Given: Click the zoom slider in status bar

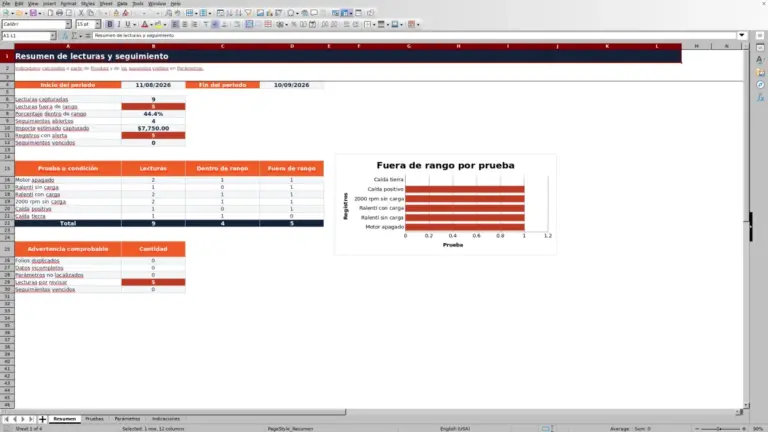Looking at the screenshot, I should (x=720, y=429).
